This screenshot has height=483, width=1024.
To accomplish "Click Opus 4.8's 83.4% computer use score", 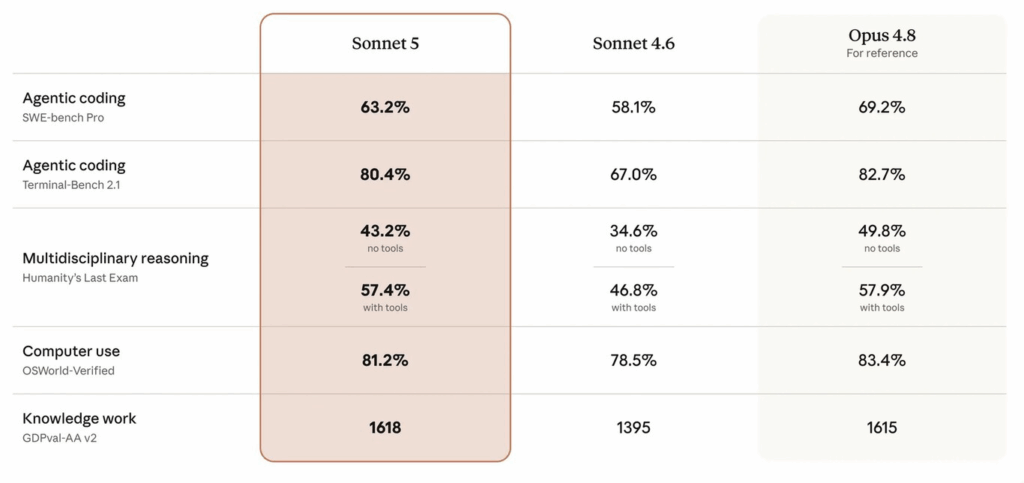I will (882, 360).
